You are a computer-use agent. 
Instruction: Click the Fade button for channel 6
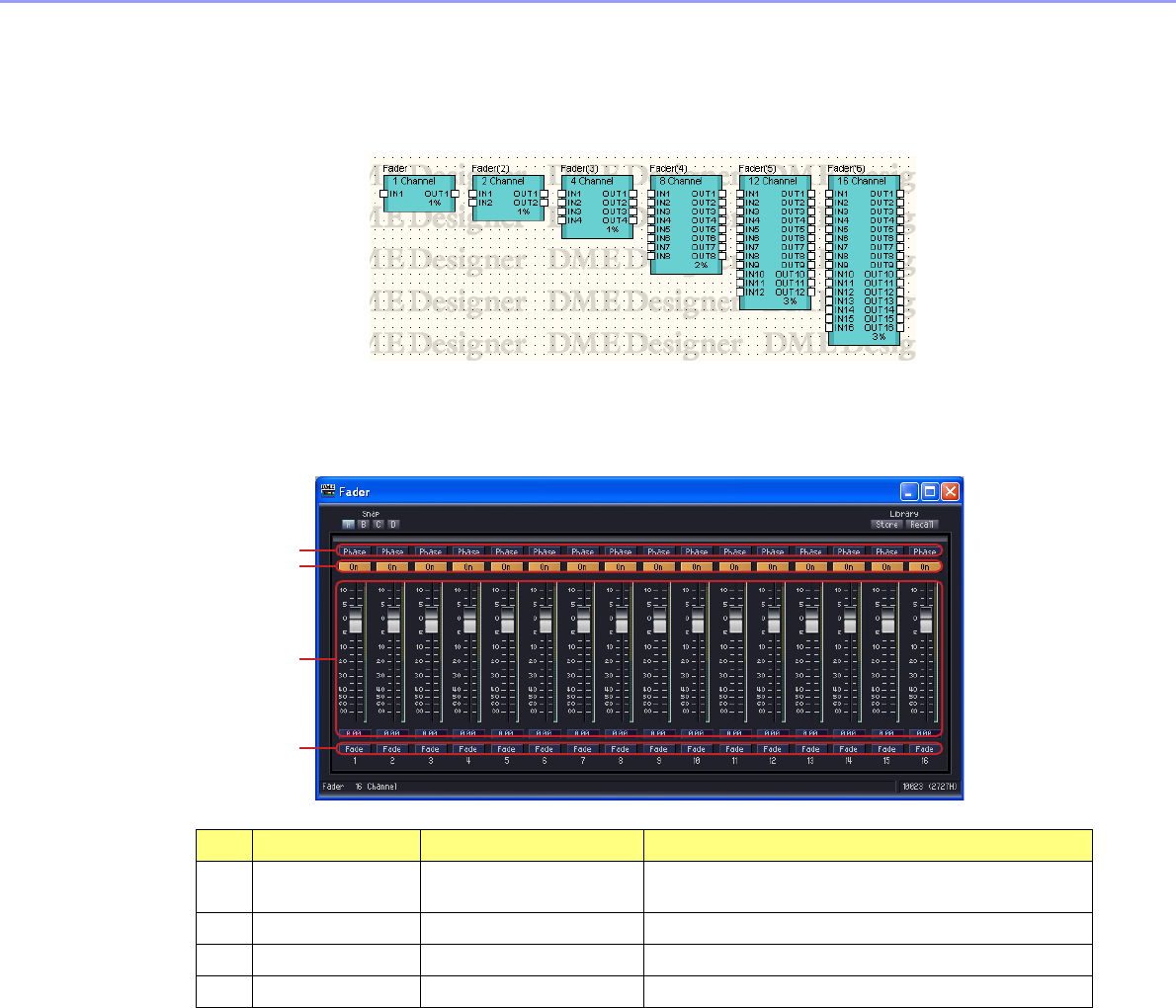point(544,748)
